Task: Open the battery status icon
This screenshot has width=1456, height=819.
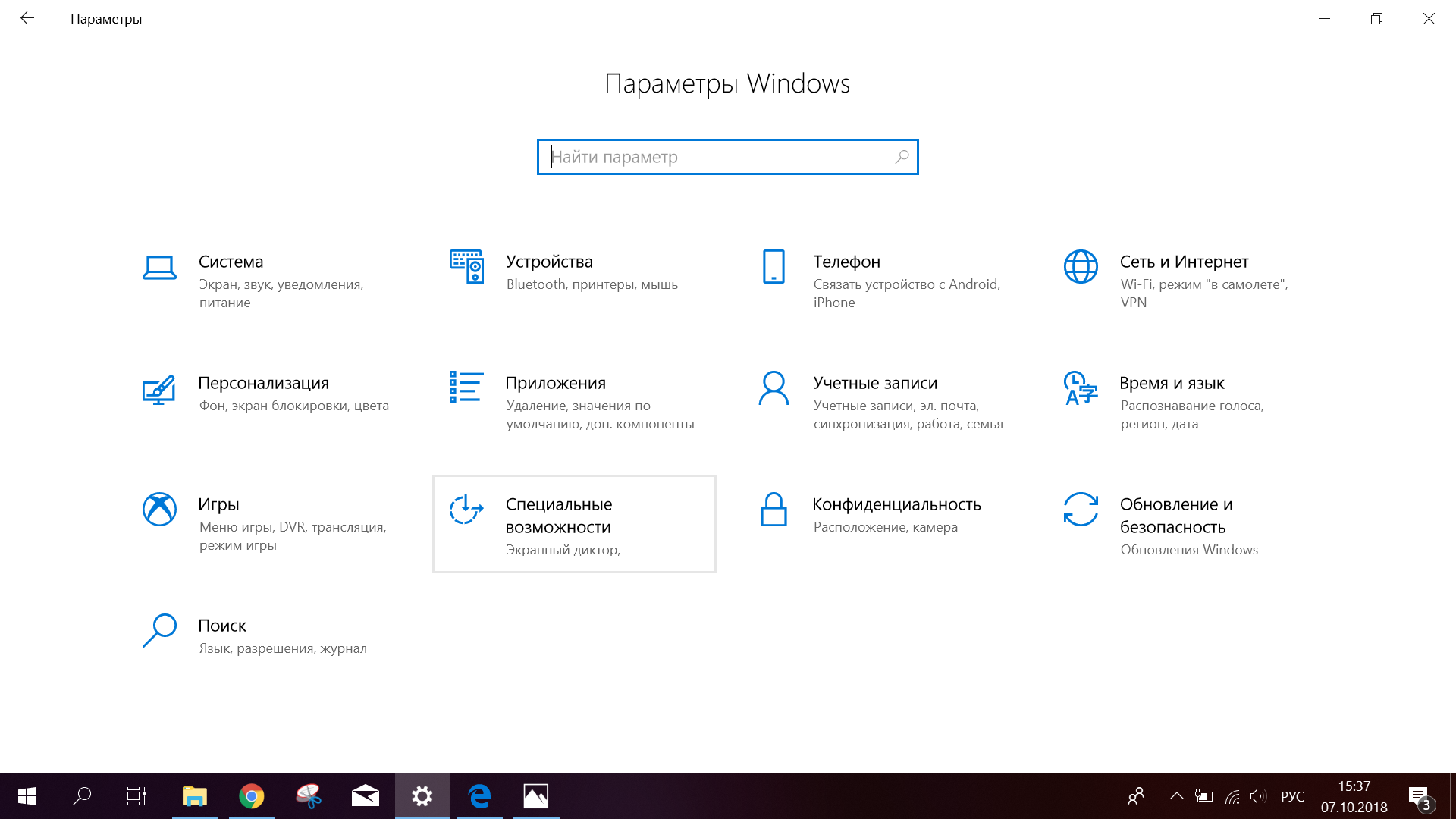Action: coord(1204,796)
